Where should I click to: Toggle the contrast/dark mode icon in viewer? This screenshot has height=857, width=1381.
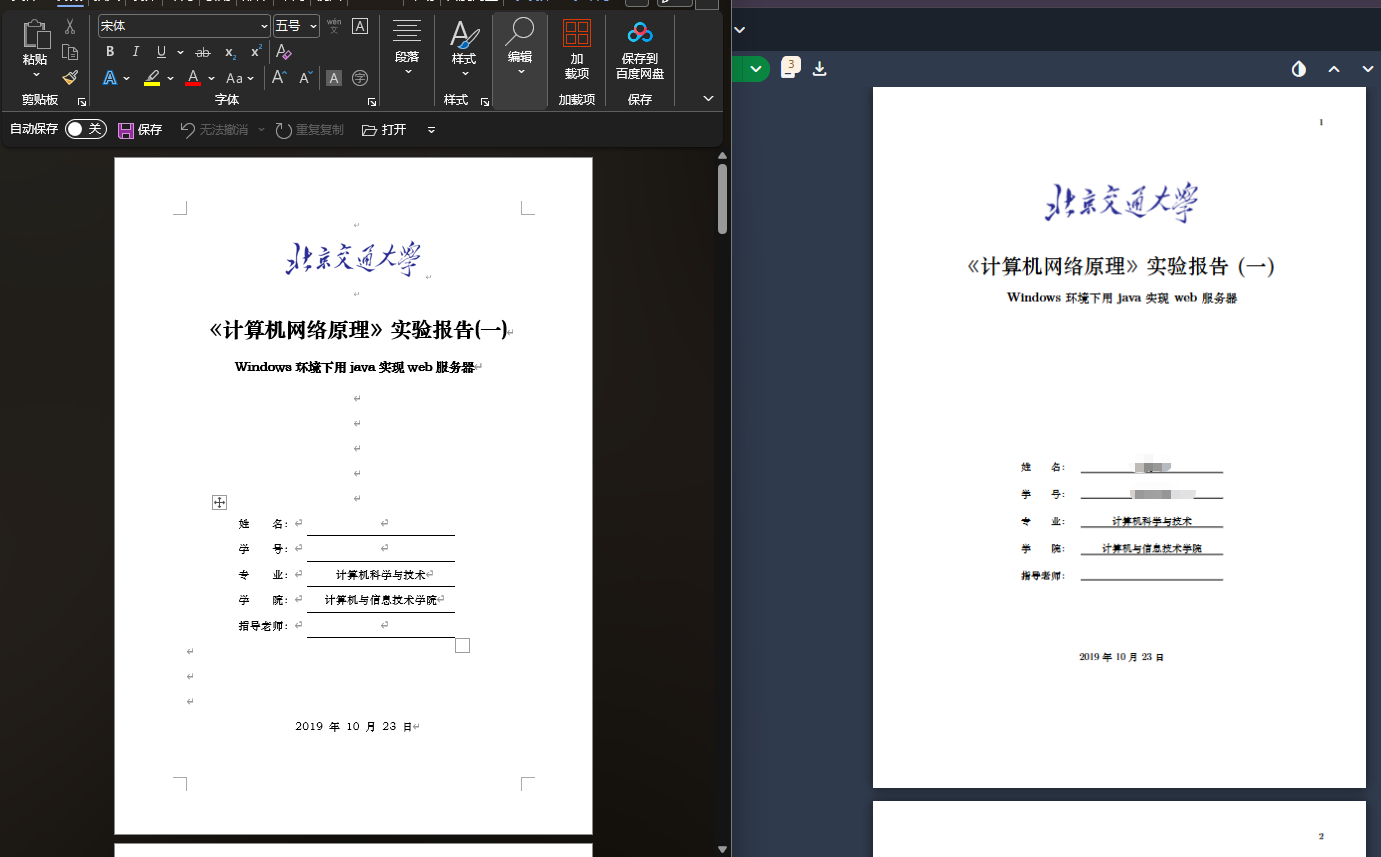[x=1299, y=69]
